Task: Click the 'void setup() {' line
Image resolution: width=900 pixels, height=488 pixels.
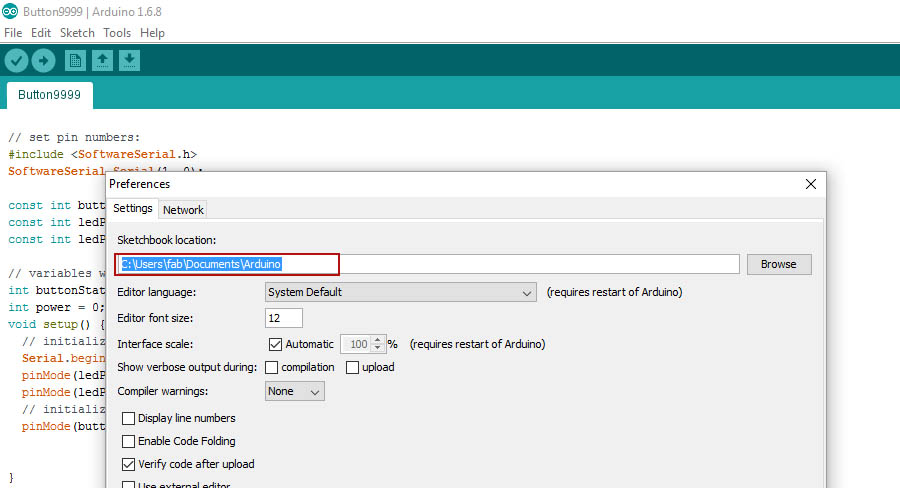Action: [56, 324]
